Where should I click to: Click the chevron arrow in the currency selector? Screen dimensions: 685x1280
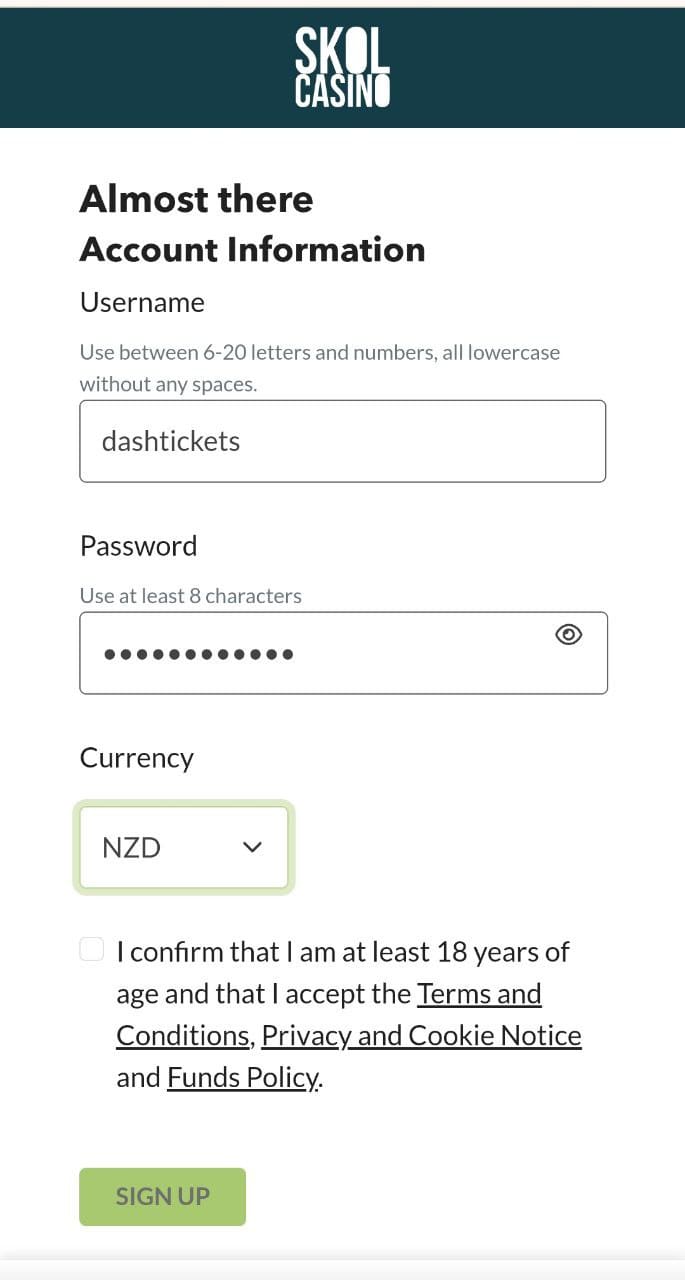252,848
